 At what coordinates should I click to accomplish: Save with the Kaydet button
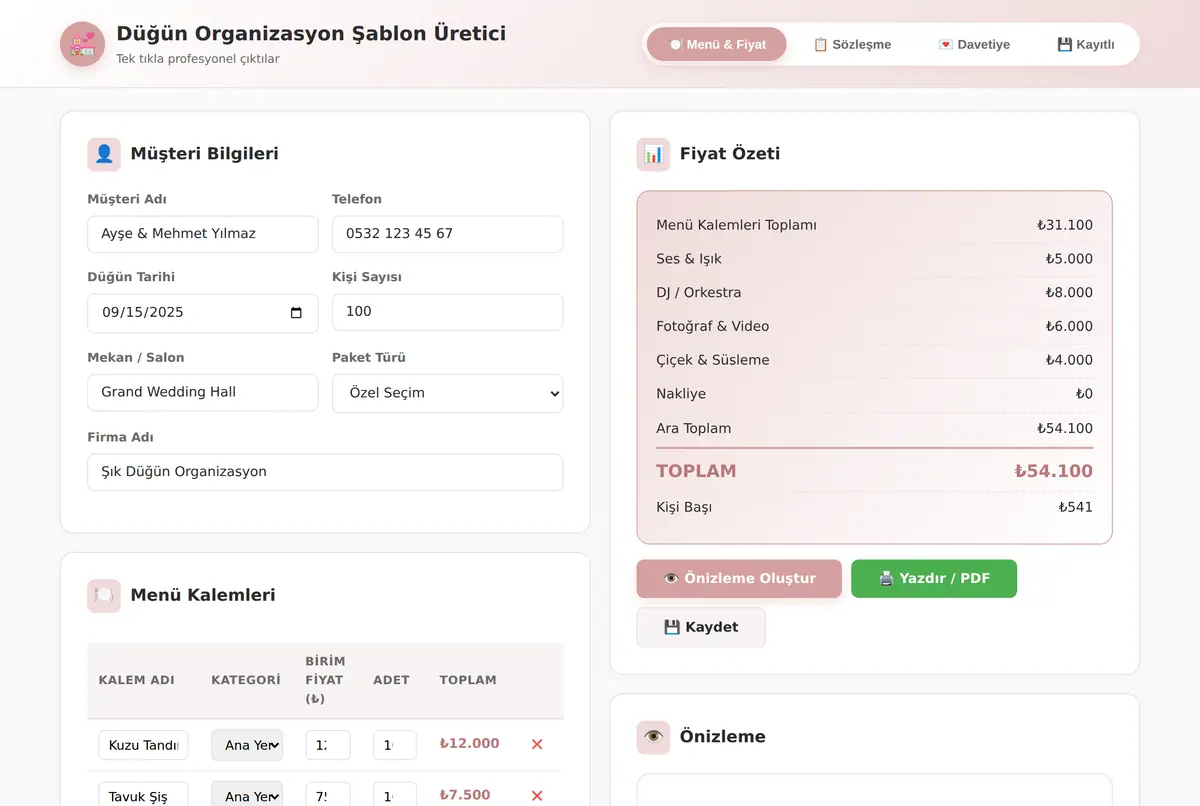[x=701, y=627]
